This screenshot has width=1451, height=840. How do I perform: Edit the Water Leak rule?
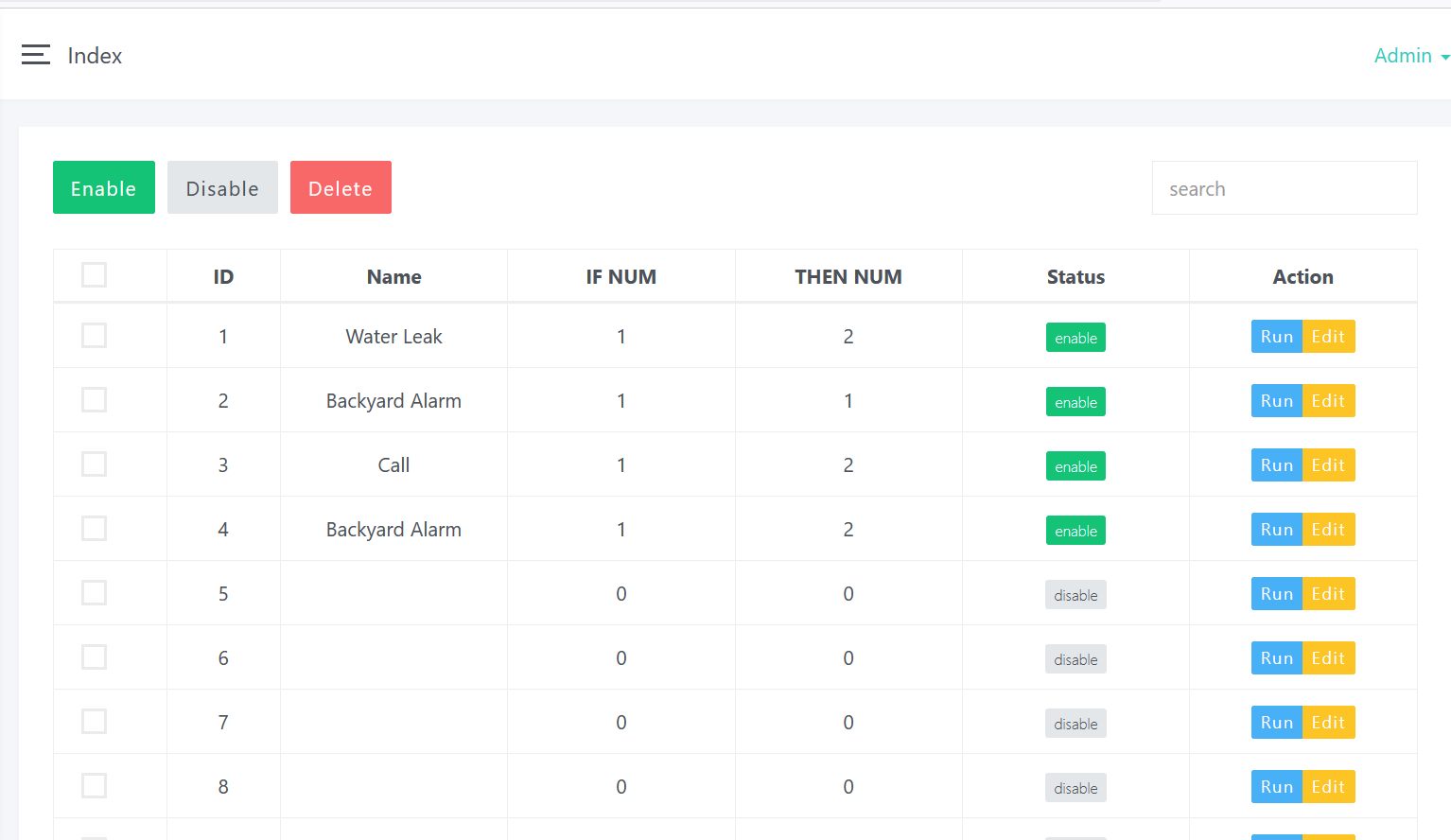coord(1328,337)
